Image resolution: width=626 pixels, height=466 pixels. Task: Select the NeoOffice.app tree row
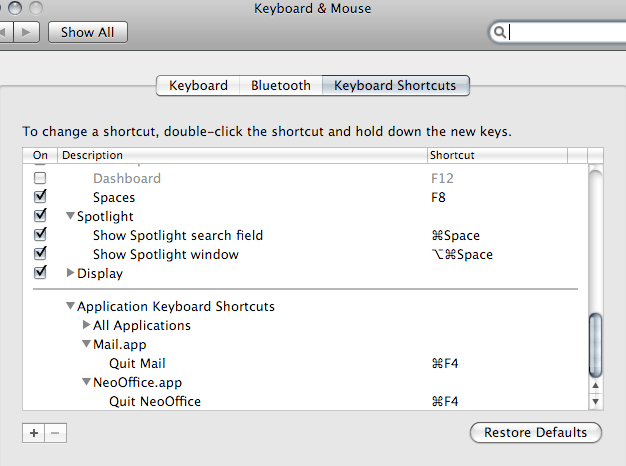point(305,383)
